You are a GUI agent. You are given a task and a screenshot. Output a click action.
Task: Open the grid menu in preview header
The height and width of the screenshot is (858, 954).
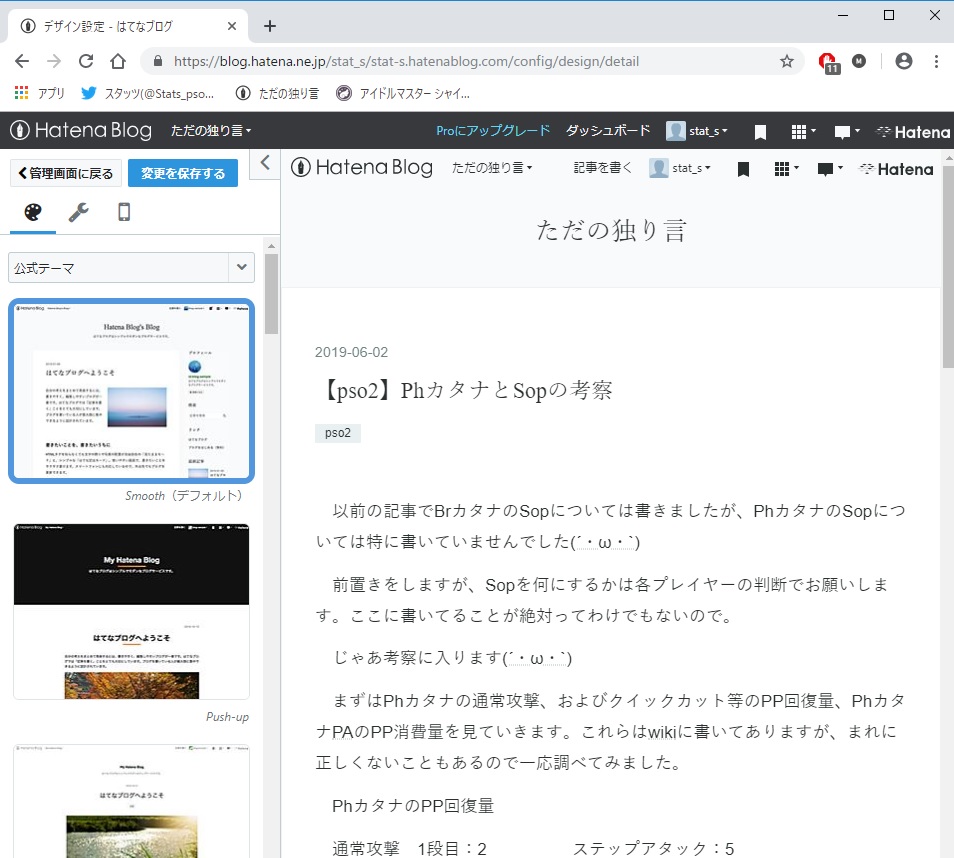pos(786,169)
